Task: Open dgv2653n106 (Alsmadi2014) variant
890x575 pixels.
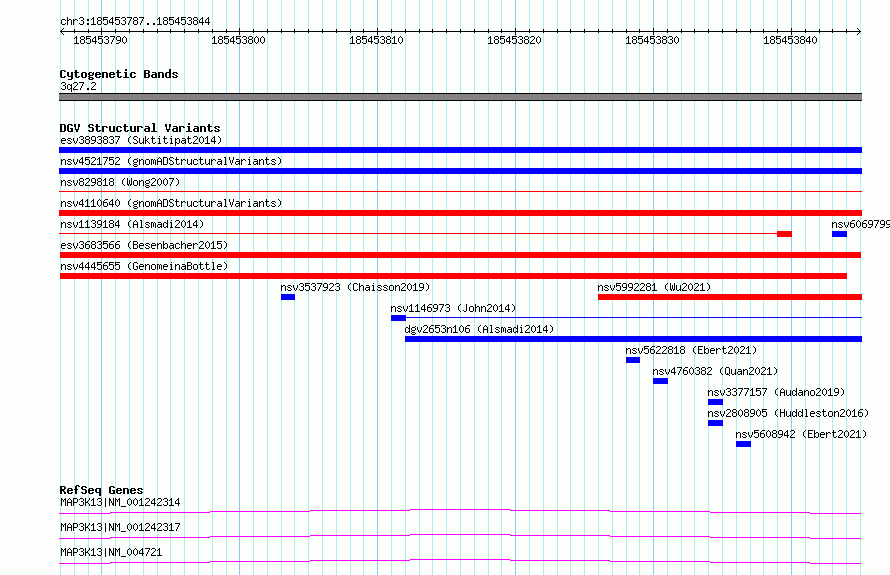Action: pyautogui.click(x=479, y=329)
